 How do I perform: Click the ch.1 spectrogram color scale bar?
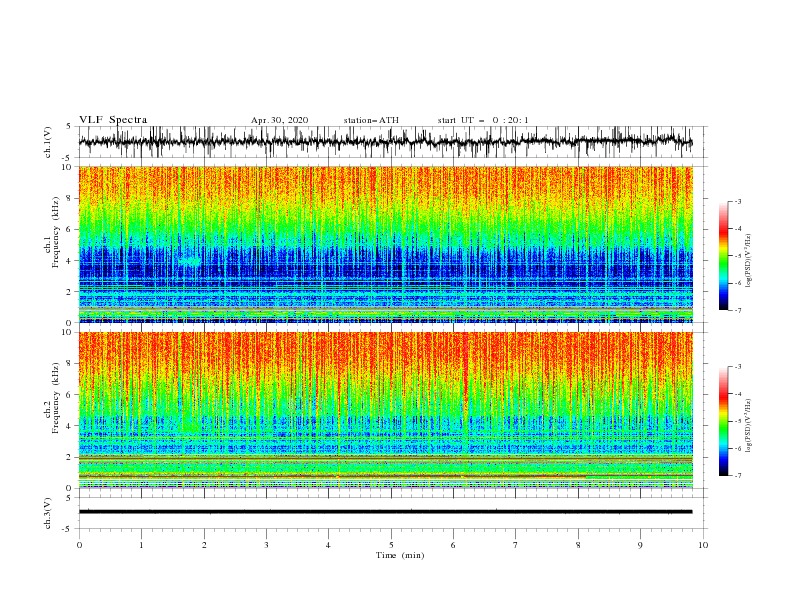click(x=723, y=256)
